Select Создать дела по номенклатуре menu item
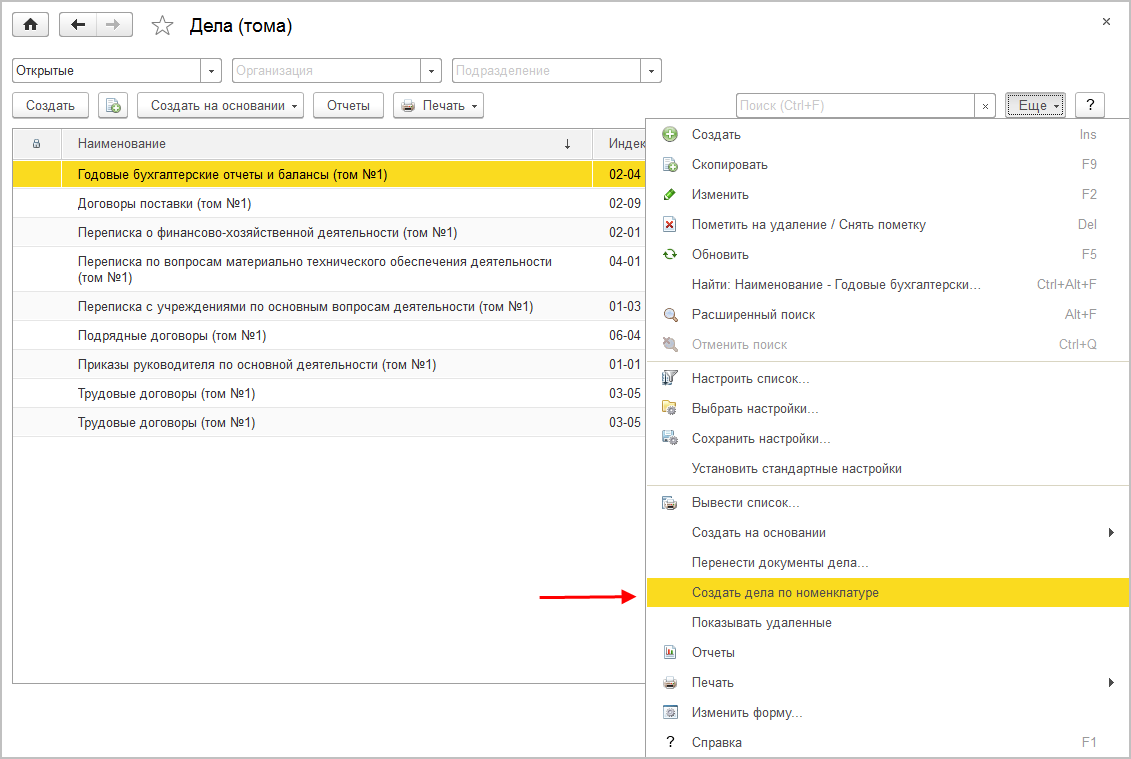This screenshot has height=759, width=1131. (785, 593)
